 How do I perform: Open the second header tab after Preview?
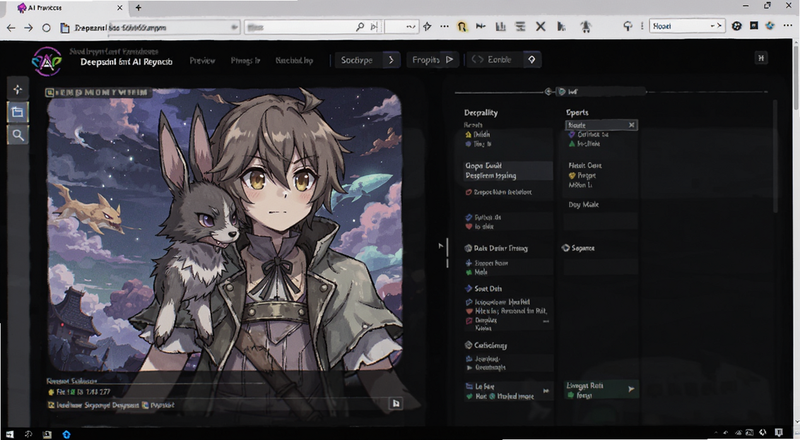pos(245,60)
